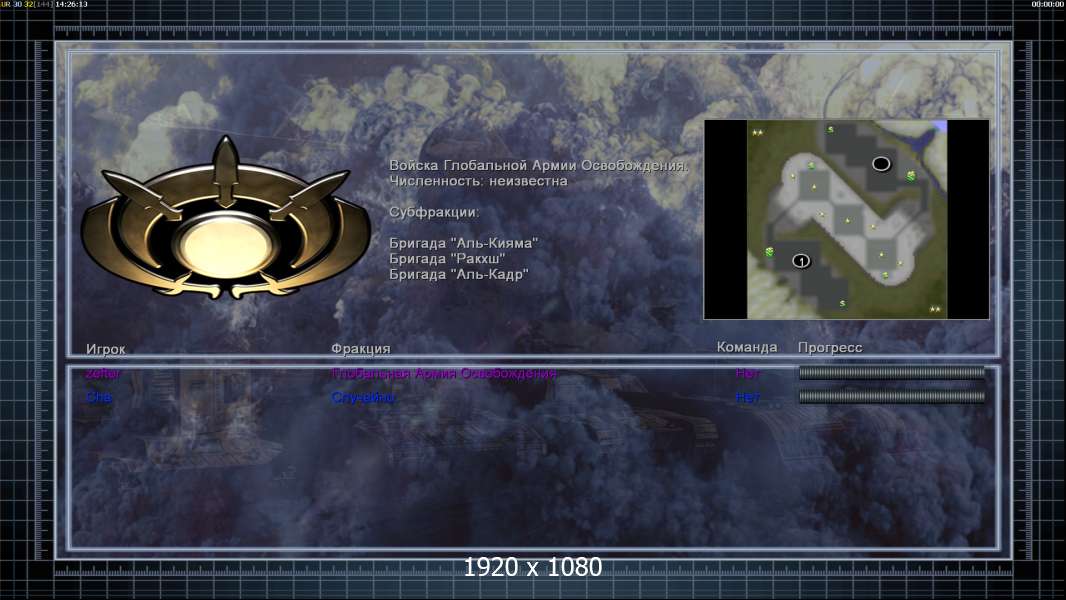This screenshot has width=1066, height=600.
Task: Click the 14:26:13 clock readout top-left
Action: coord(71,4)
